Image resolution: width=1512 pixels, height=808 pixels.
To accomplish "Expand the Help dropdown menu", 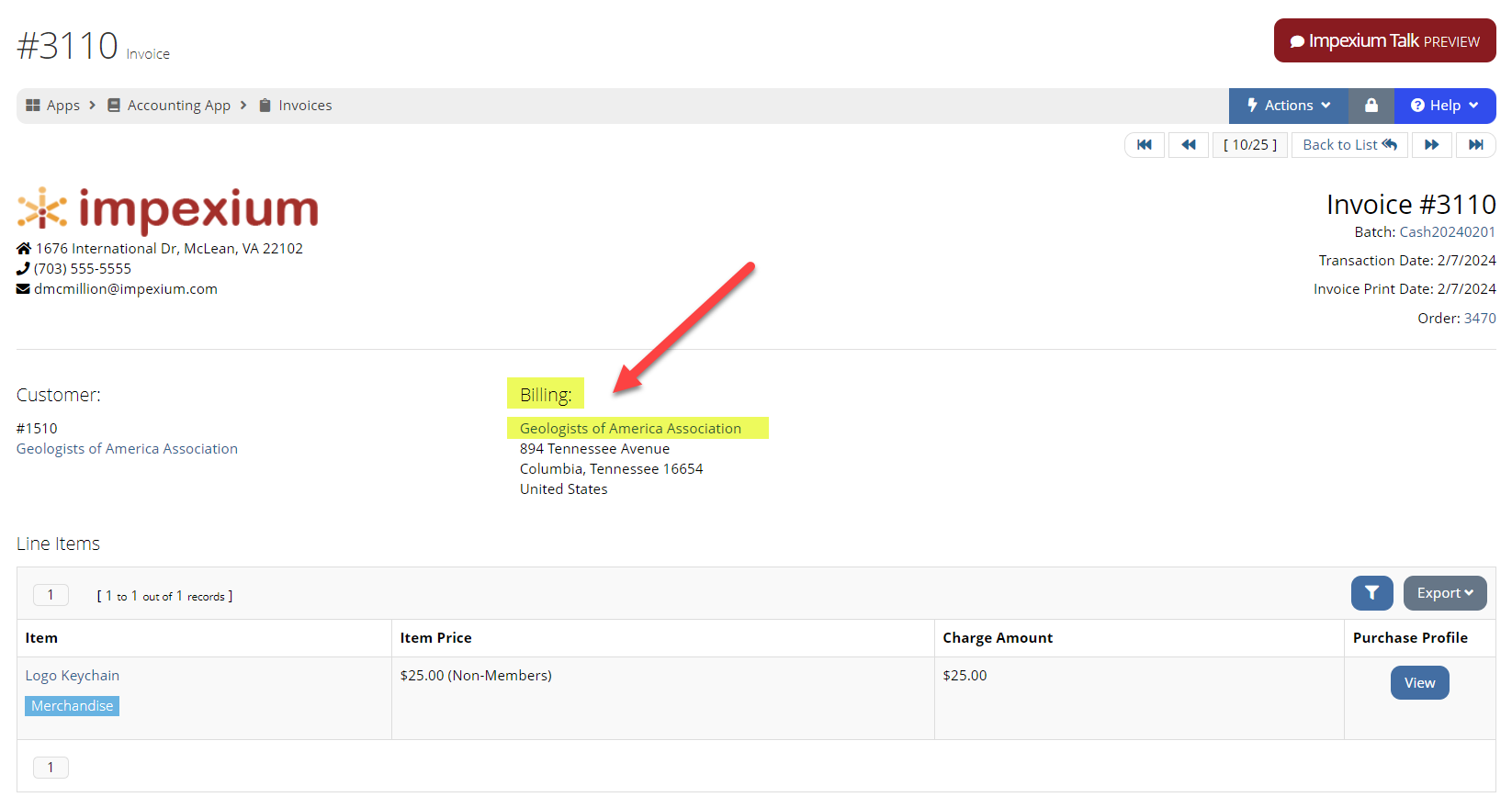I will pos(1445,106).
